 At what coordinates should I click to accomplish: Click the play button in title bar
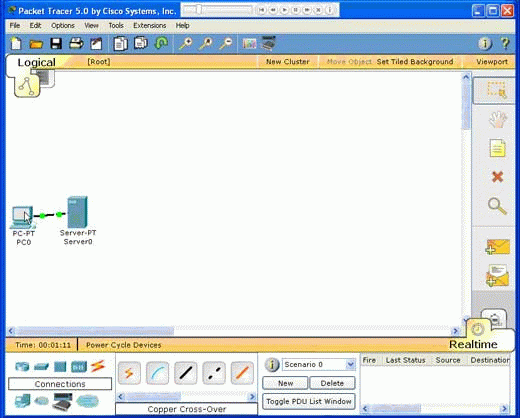284,10
